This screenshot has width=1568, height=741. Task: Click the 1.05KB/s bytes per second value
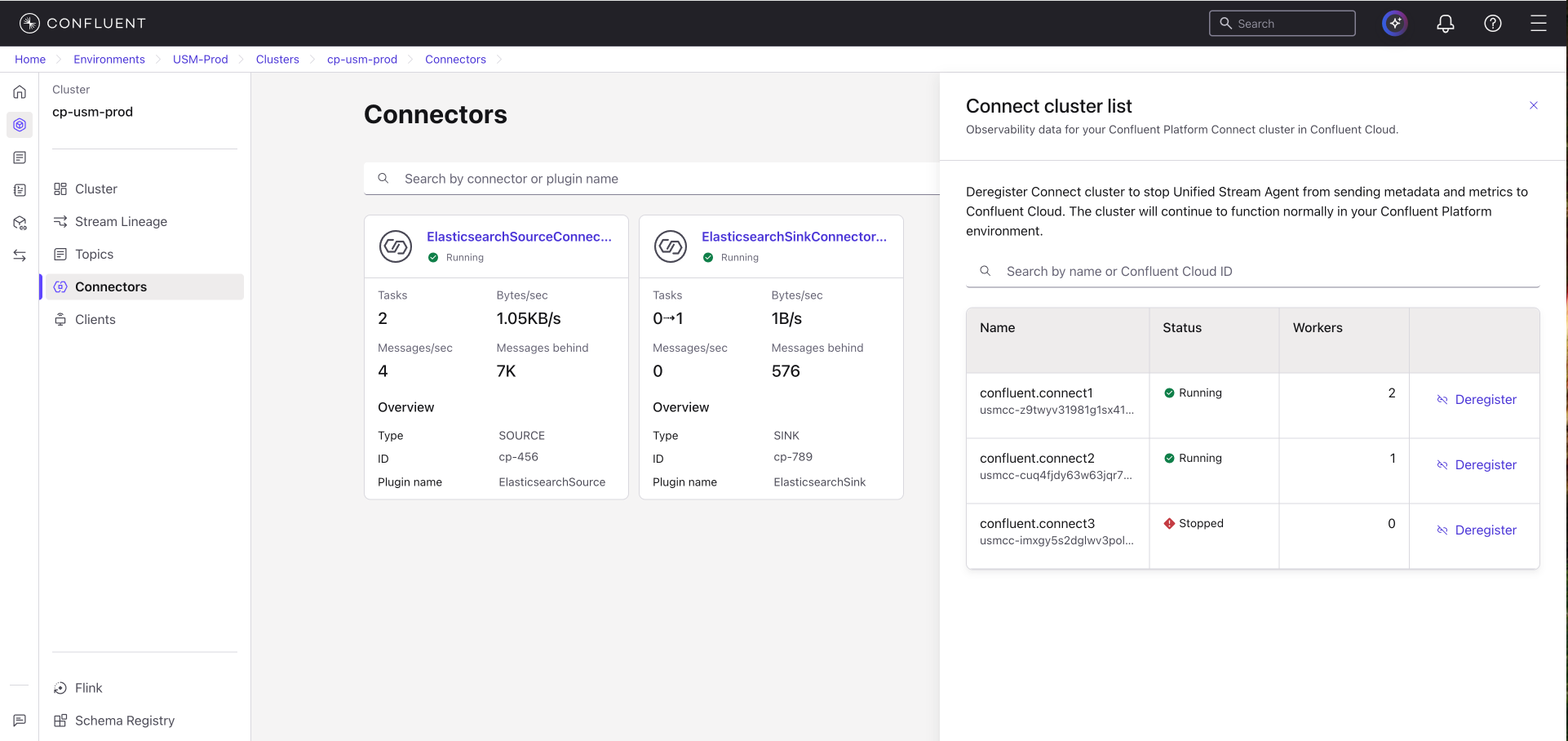[529, 319]
